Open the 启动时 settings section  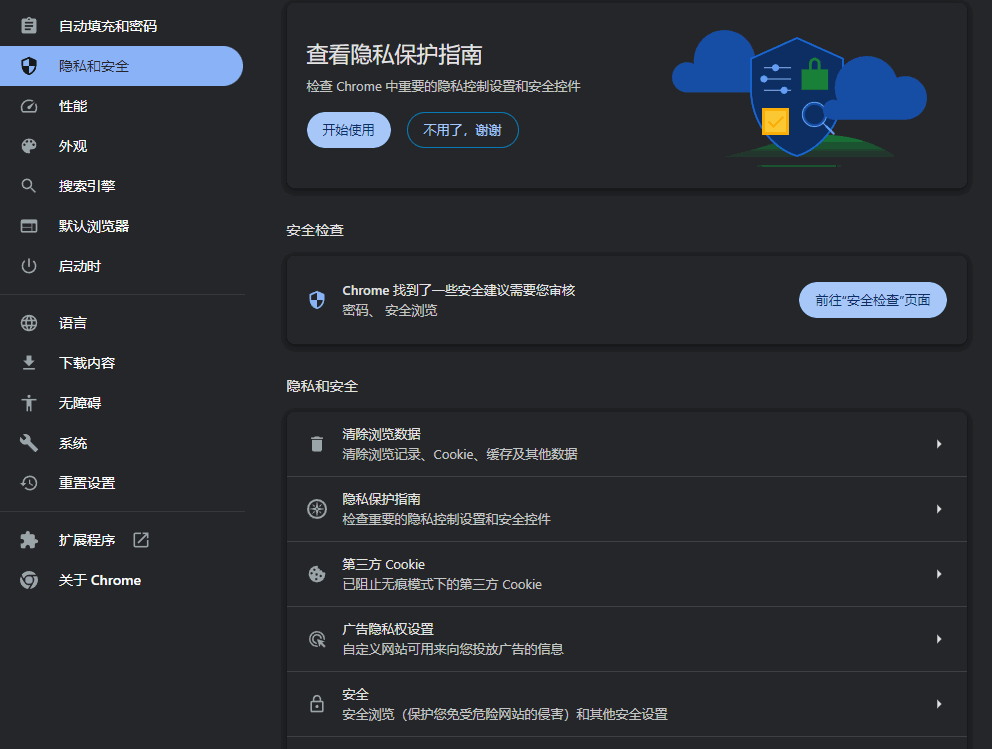[121, 266]
